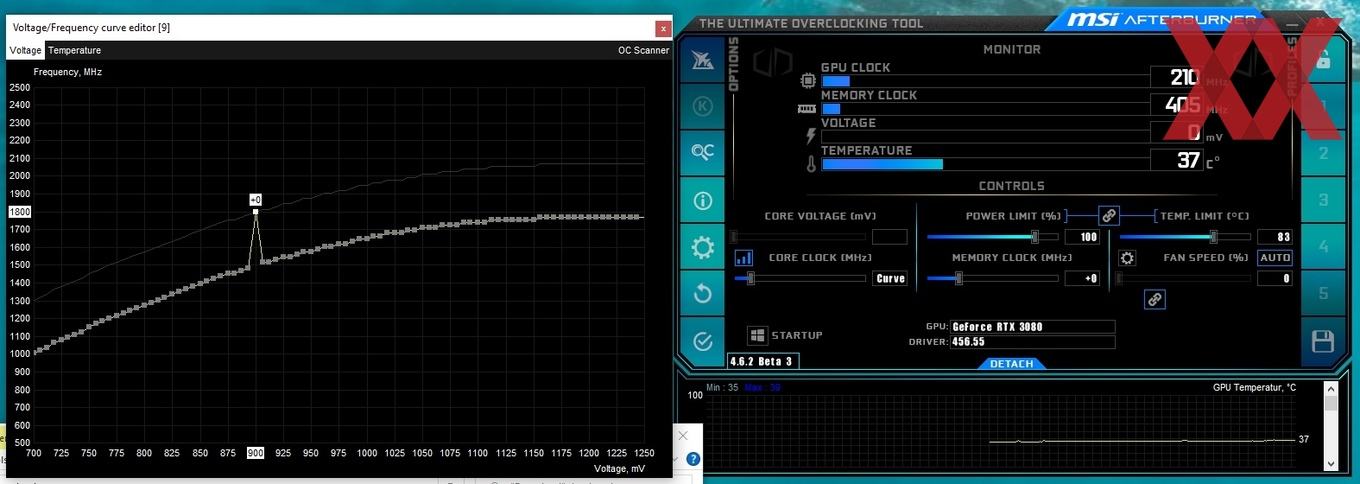Close the Voltage/Frequency curve editor window
The height and width of the screenshot is (484, 1360).
663,29
